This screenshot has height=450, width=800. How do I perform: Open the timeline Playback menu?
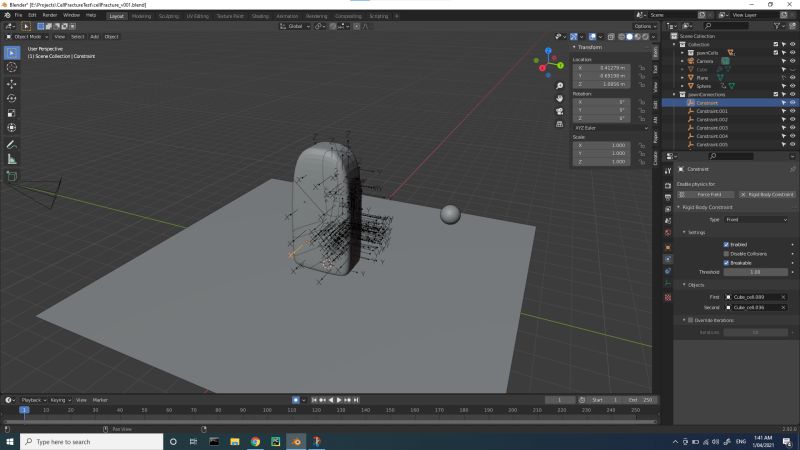pyautogui.click(x=34, y=400)
